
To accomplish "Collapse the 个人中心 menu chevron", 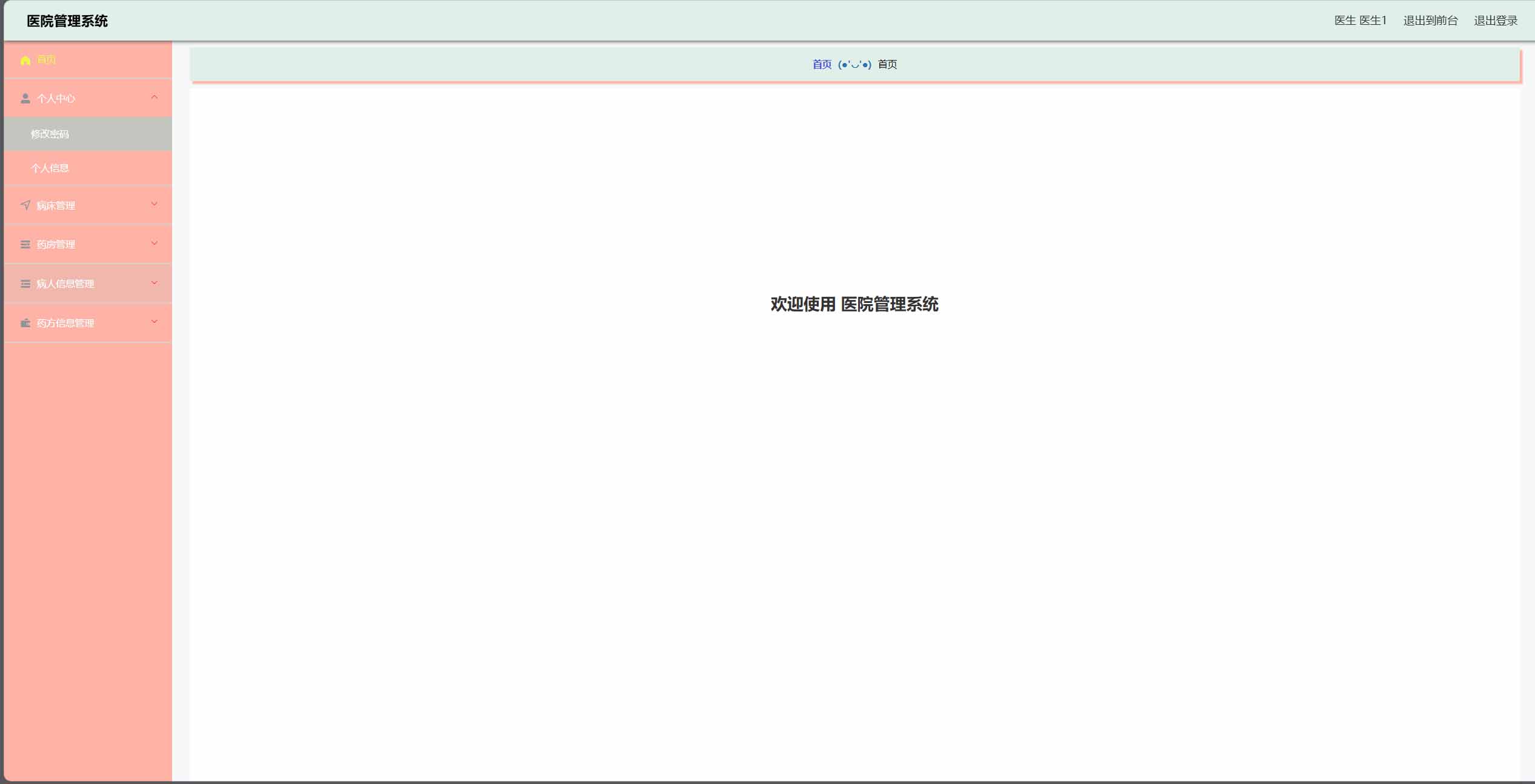I will pos(155,98).
